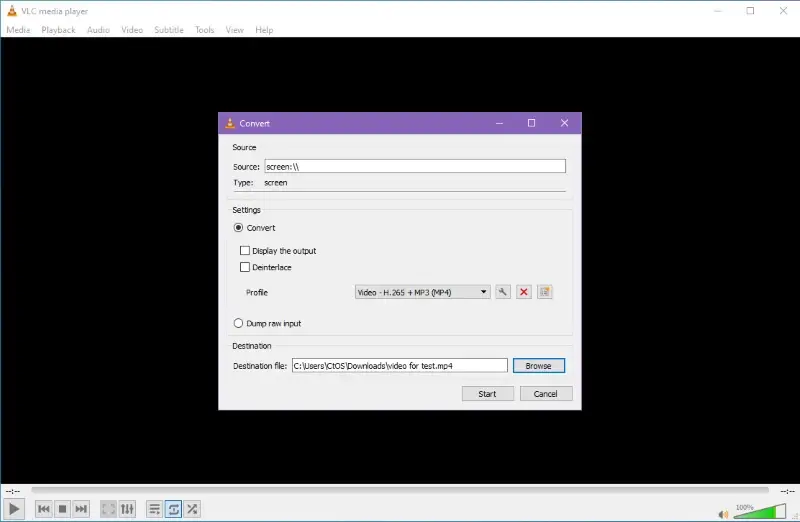Screen dimensions: 800x522
Task: Open the Playback menu
Action: pos(58,30)
